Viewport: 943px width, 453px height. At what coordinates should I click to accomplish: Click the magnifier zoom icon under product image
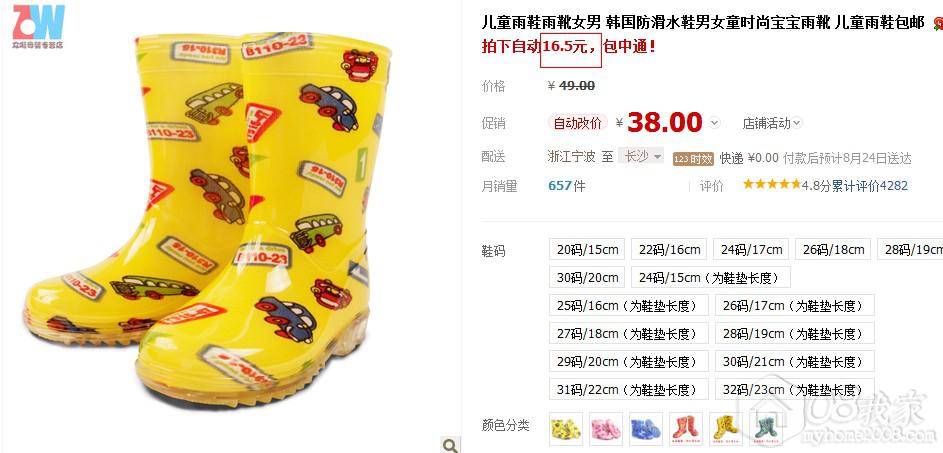(x=450, y=445)
